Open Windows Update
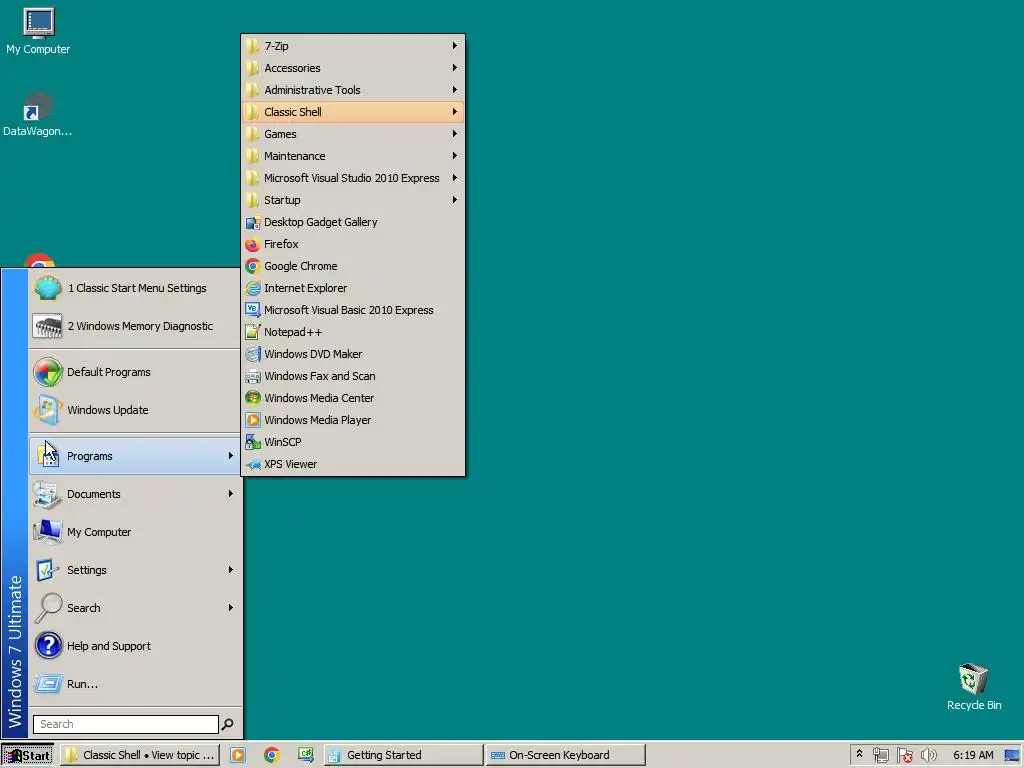The image size is (1024, 768). pyautogui.click(x=135, y=410)
